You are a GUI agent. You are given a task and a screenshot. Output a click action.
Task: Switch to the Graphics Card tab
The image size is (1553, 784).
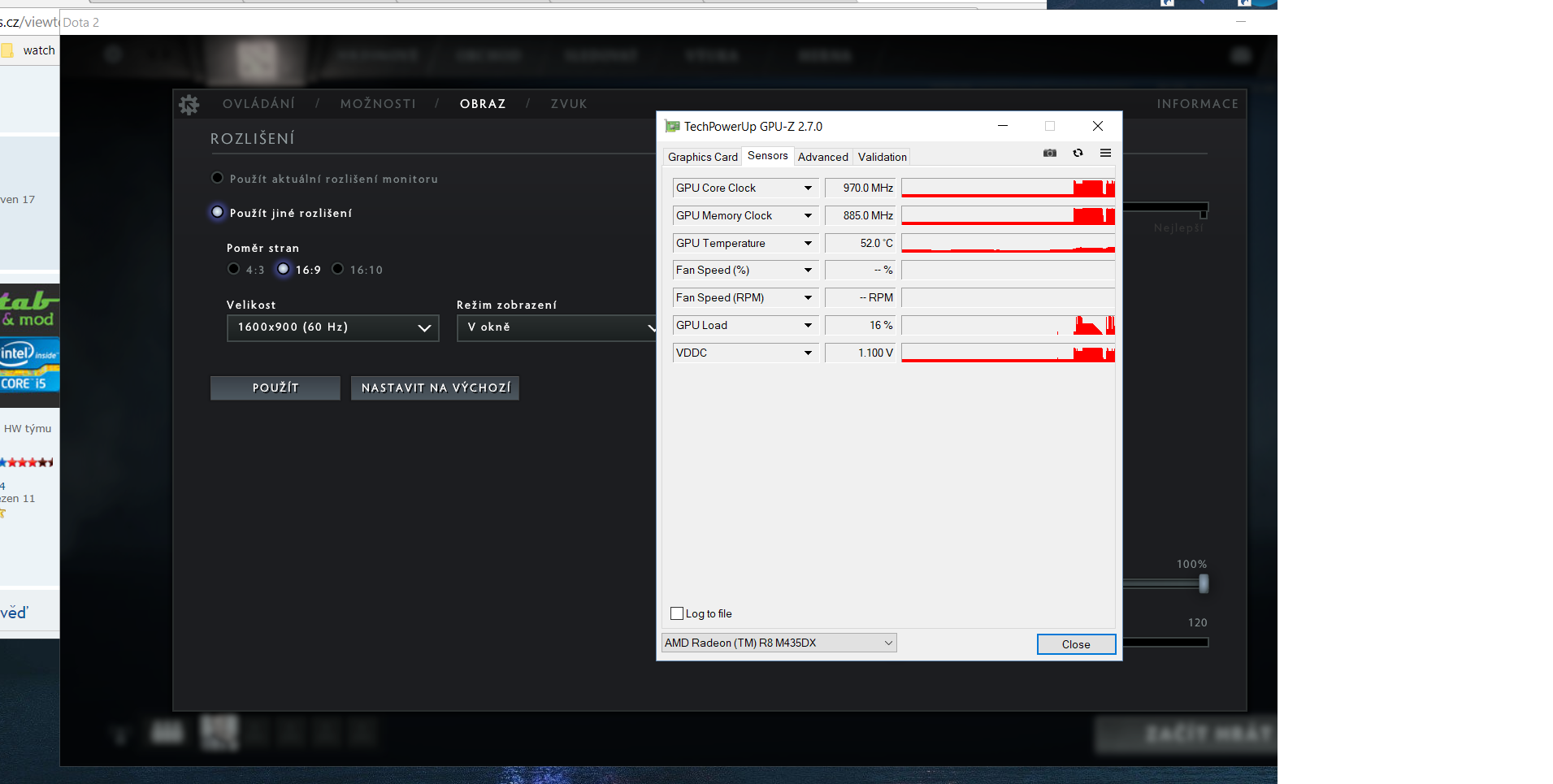703,157
